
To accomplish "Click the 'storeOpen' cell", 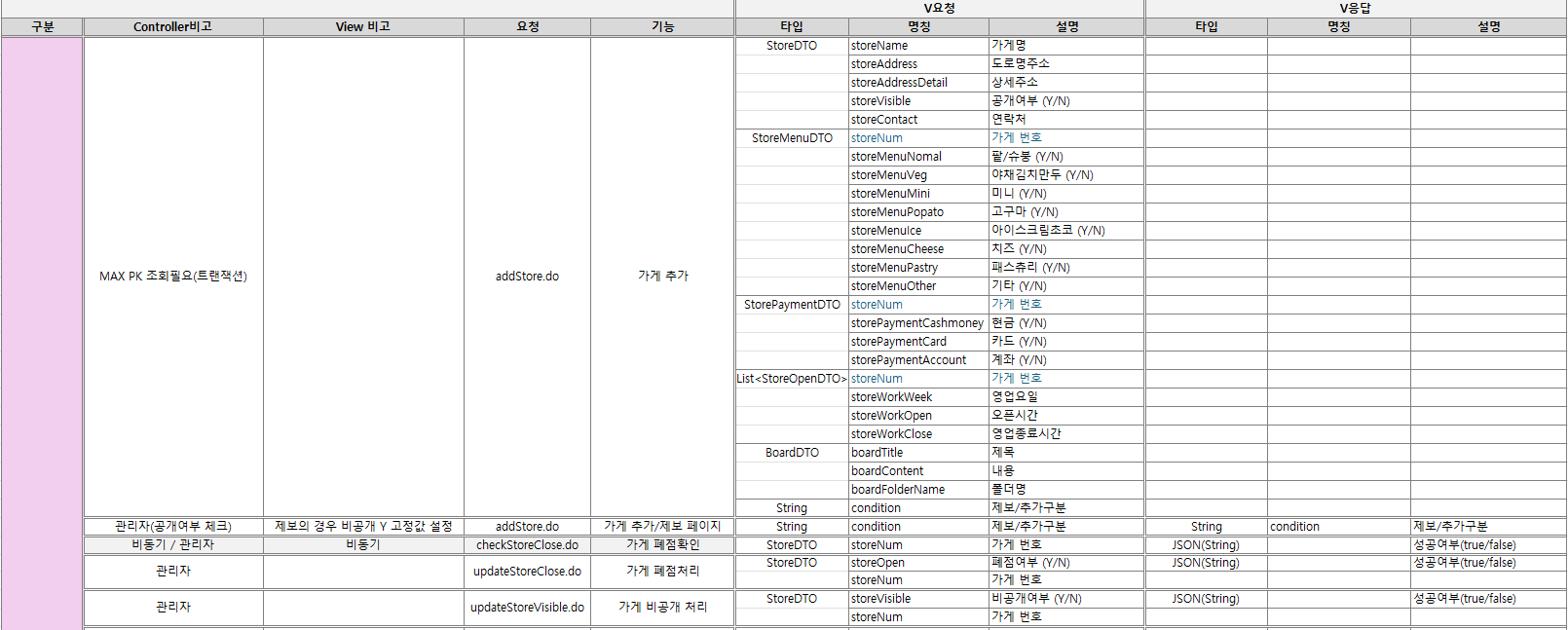I will point(918,563).
